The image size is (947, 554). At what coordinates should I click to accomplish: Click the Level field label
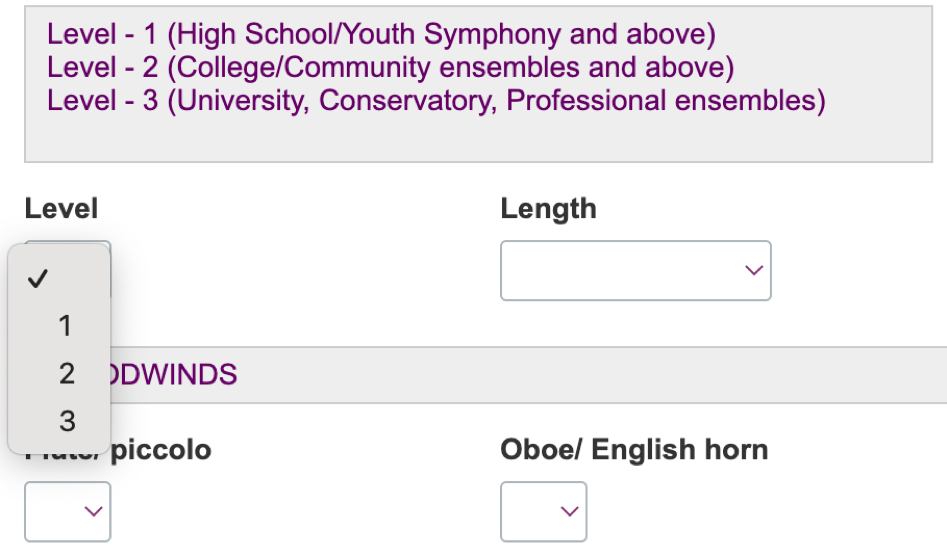(61, 208)
